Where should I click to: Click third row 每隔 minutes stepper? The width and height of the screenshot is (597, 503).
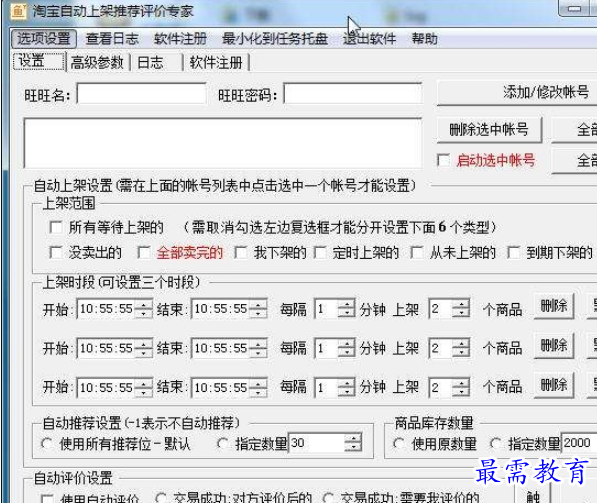click(x=346, y=388)
